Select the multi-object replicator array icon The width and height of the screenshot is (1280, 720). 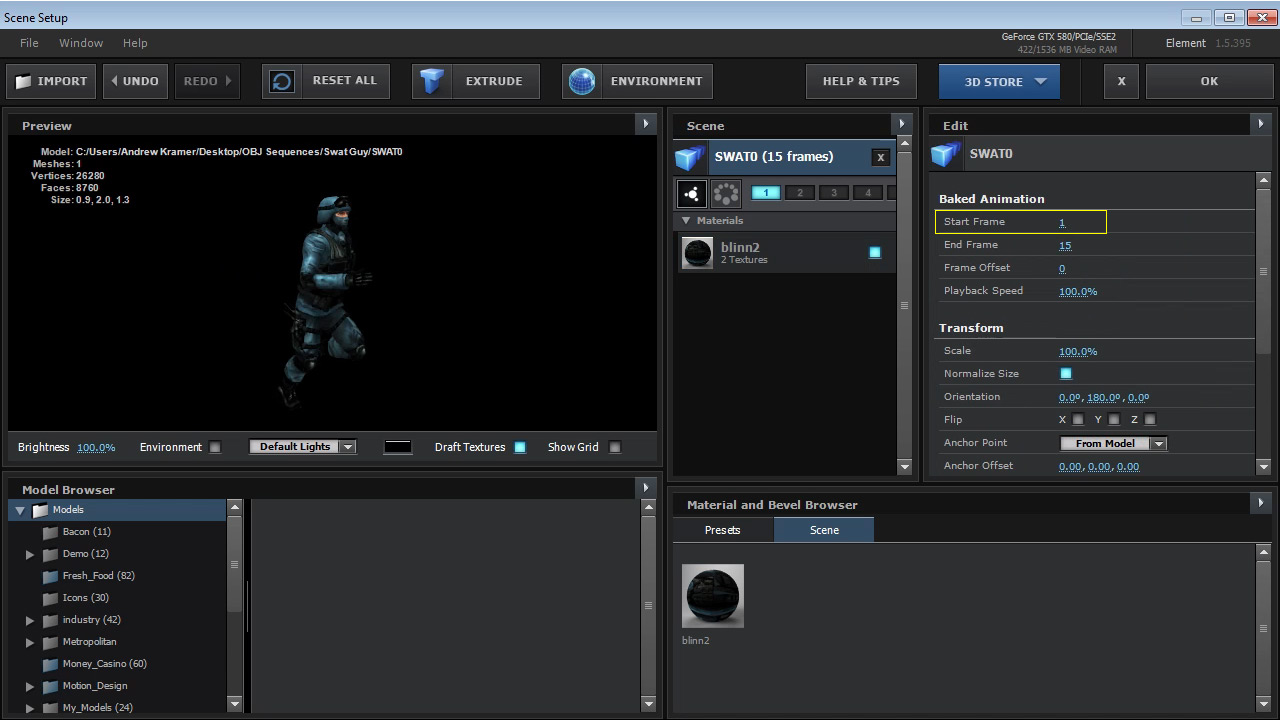(726, 194)
